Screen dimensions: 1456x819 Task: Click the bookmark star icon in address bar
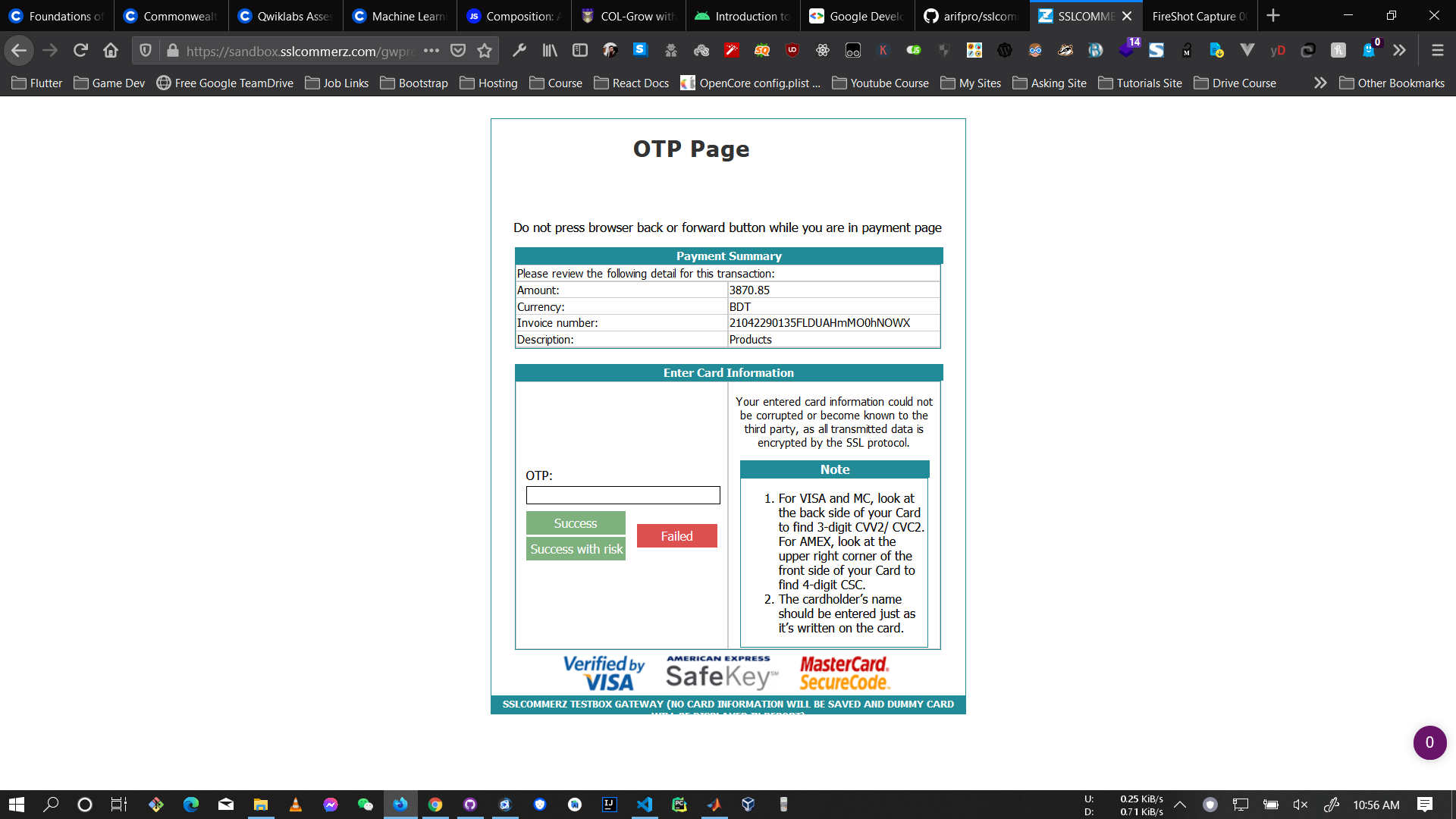(x=484, y=51)
